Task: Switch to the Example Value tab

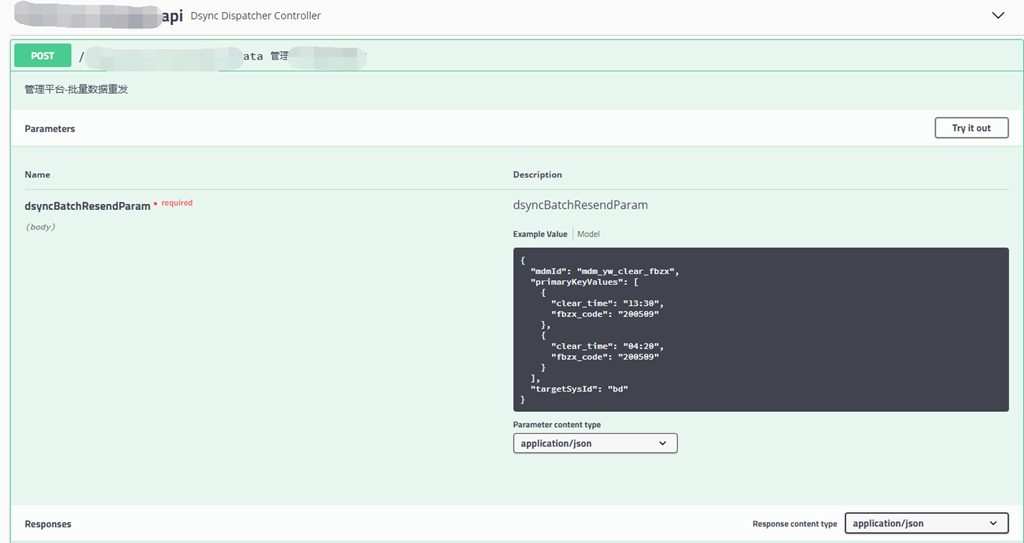Action: (540, 234)
